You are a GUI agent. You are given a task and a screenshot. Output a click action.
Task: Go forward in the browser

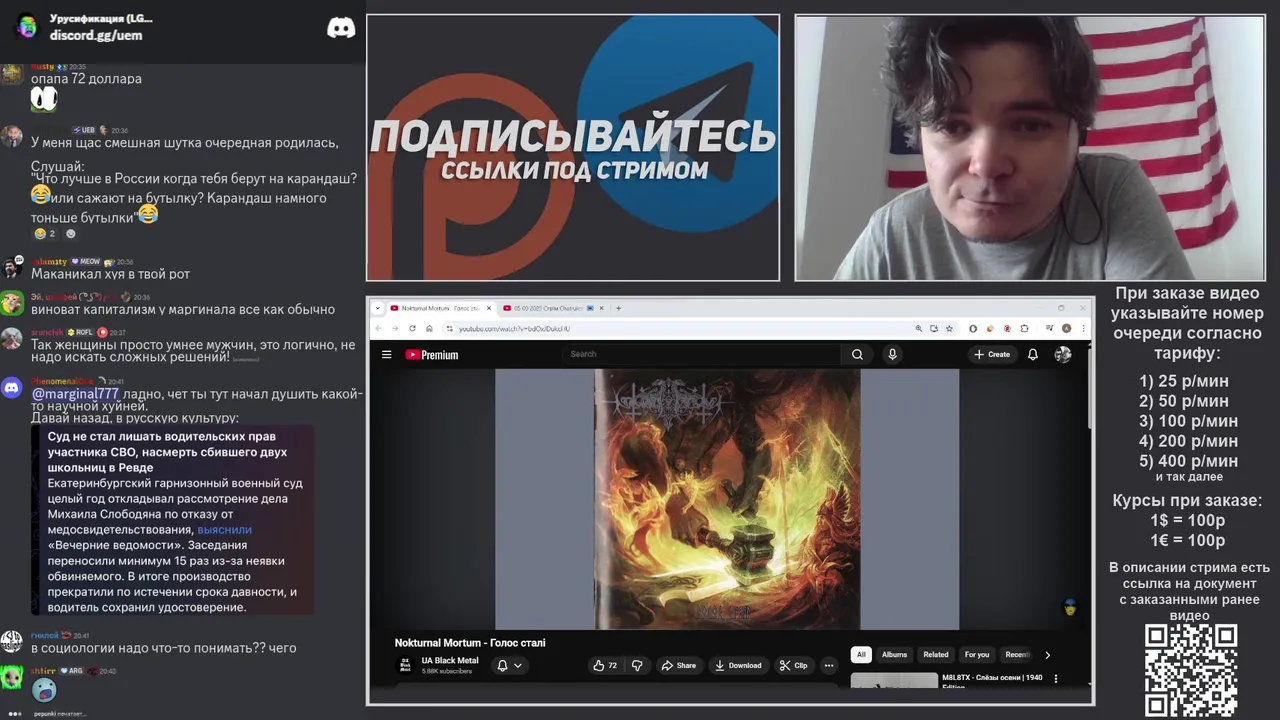coord(395,328)
